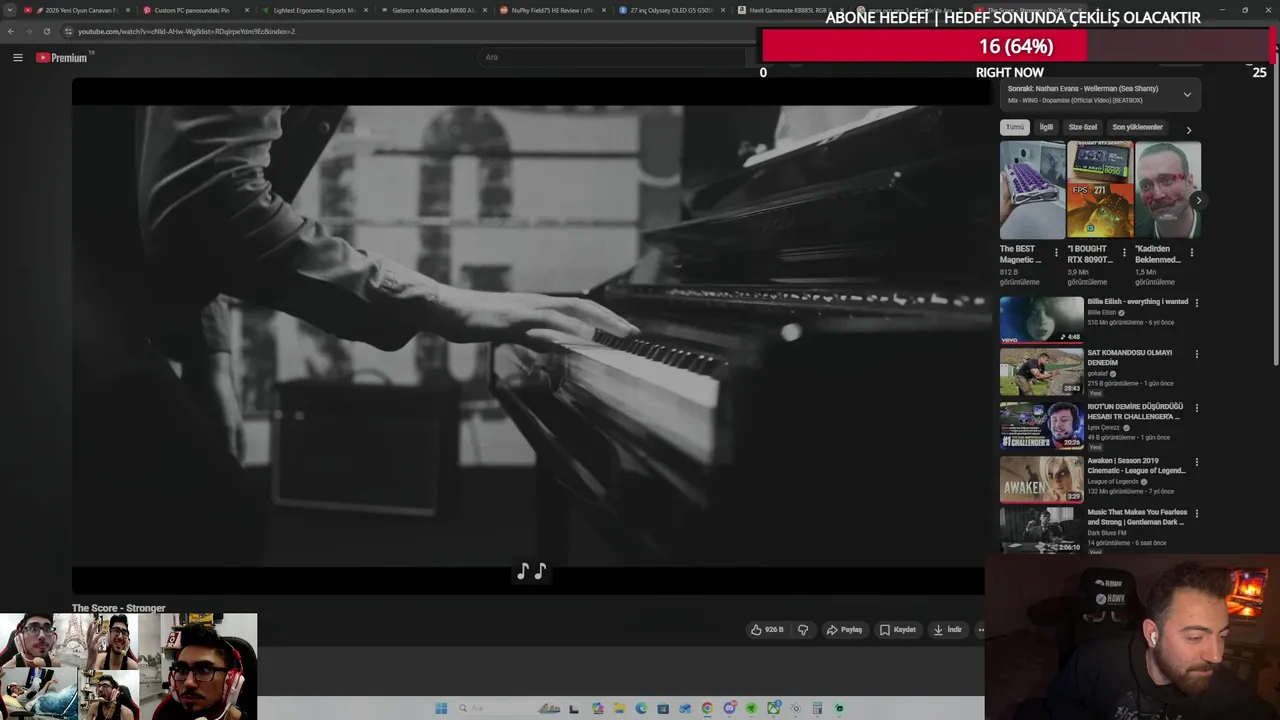The height and width of the screenshot is (720, 1280).
Task: Open options for SAT KOMANDOSU OLMAYI DENEDİM
Action: pos(1197,354)
